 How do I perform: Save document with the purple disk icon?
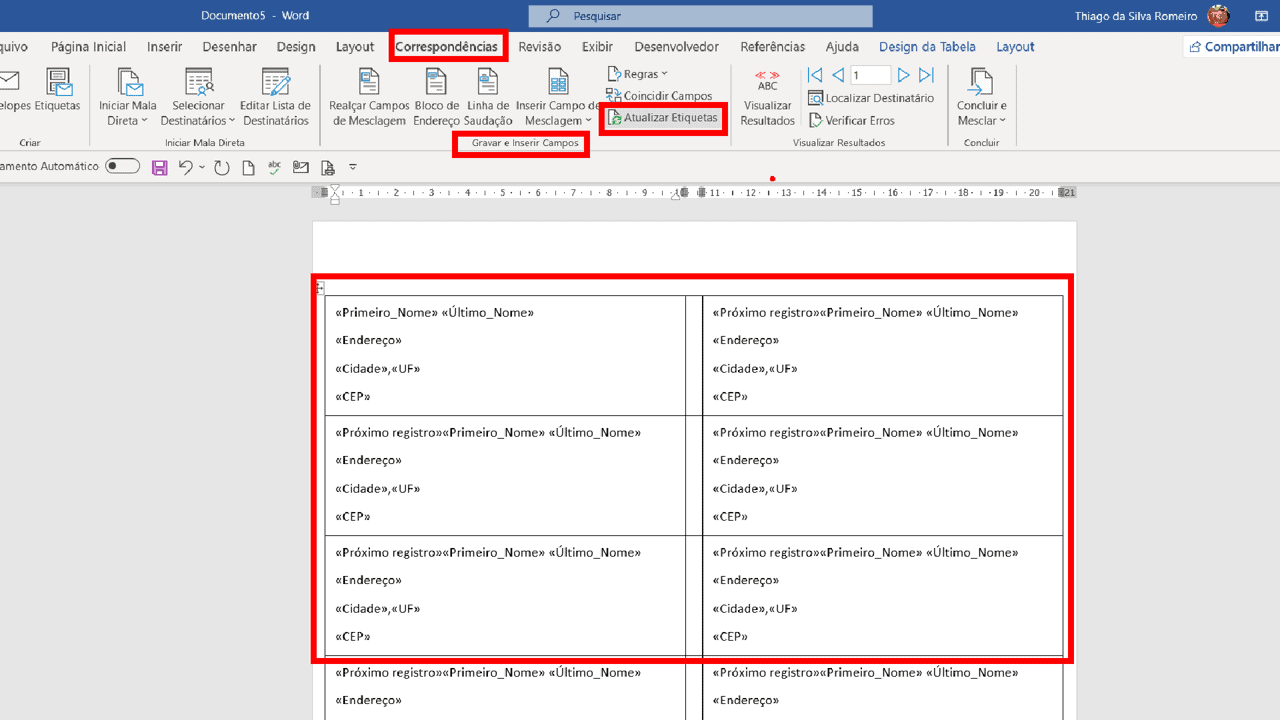(x=160, y=167)
